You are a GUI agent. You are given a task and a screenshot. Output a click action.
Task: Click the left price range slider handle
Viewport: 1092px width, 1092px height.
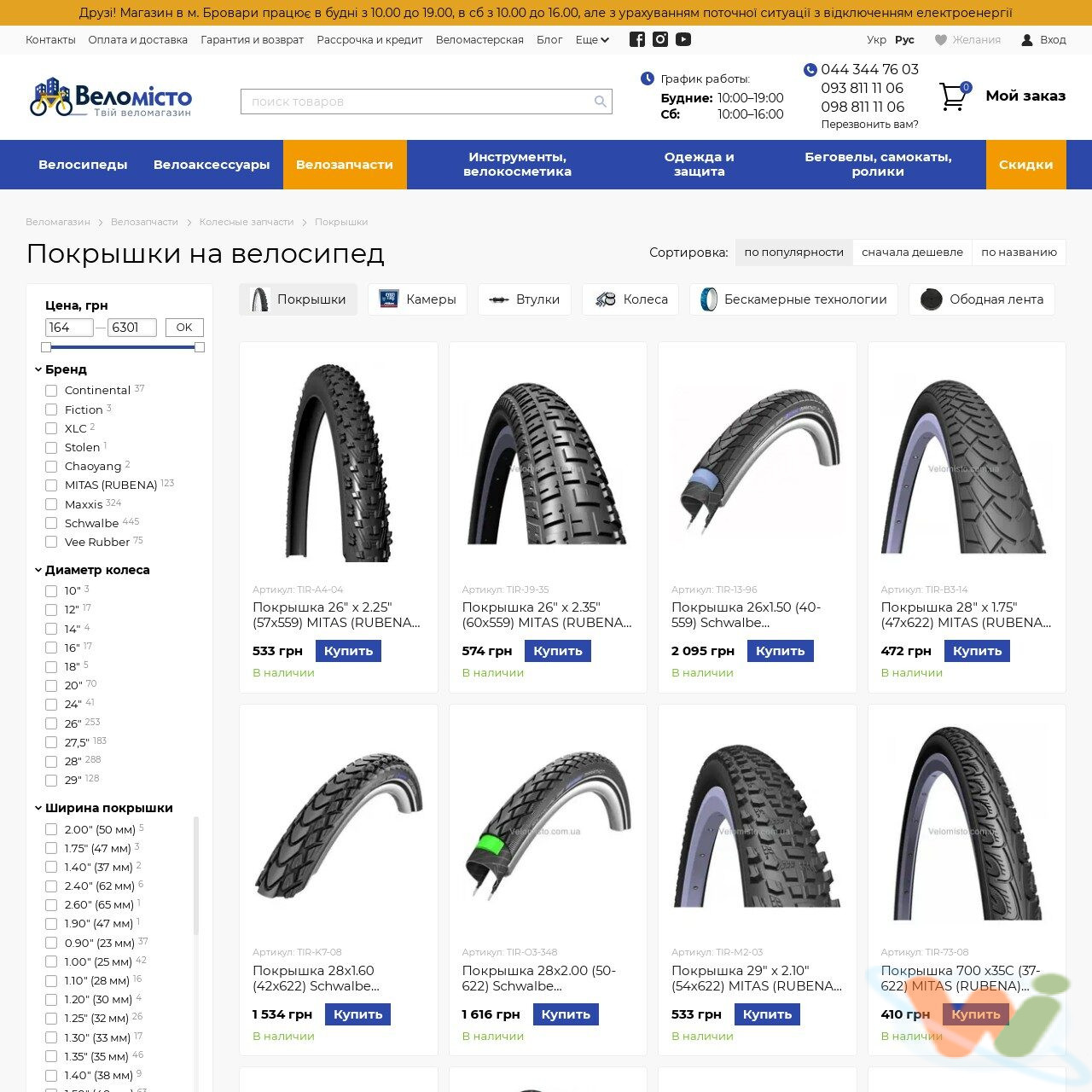tap(46, 347)
